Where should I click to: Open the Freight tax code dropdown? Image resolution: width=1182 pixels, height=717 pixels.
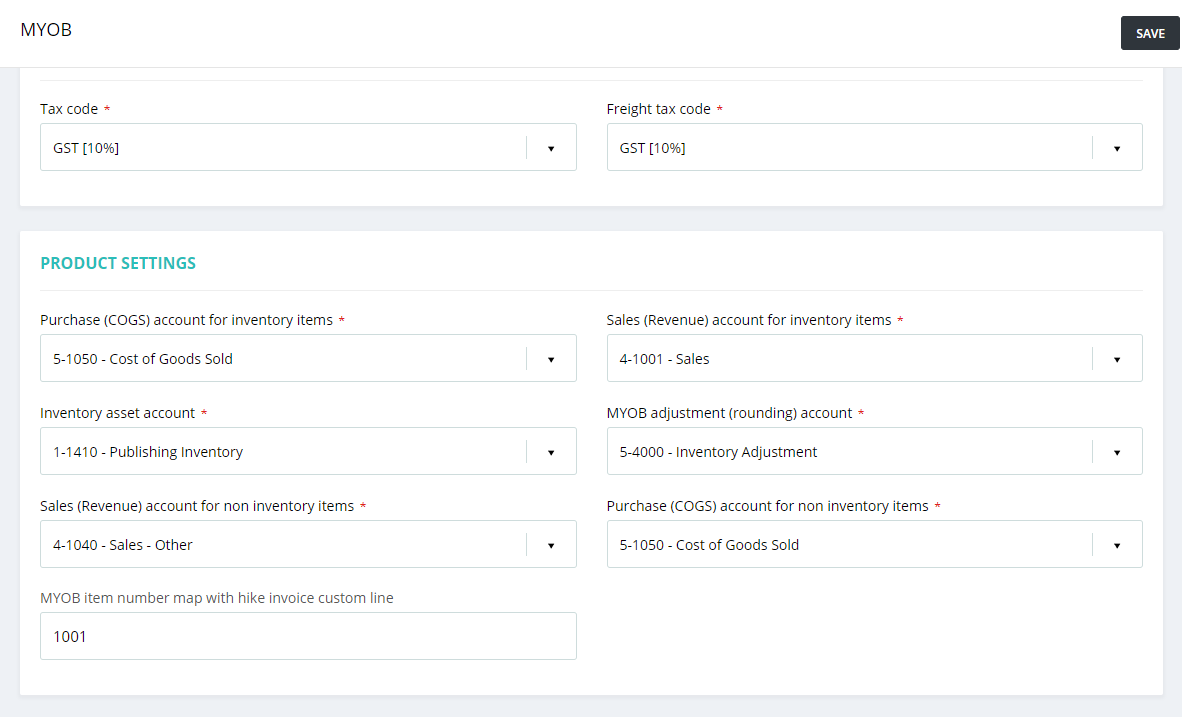[874, 147]
